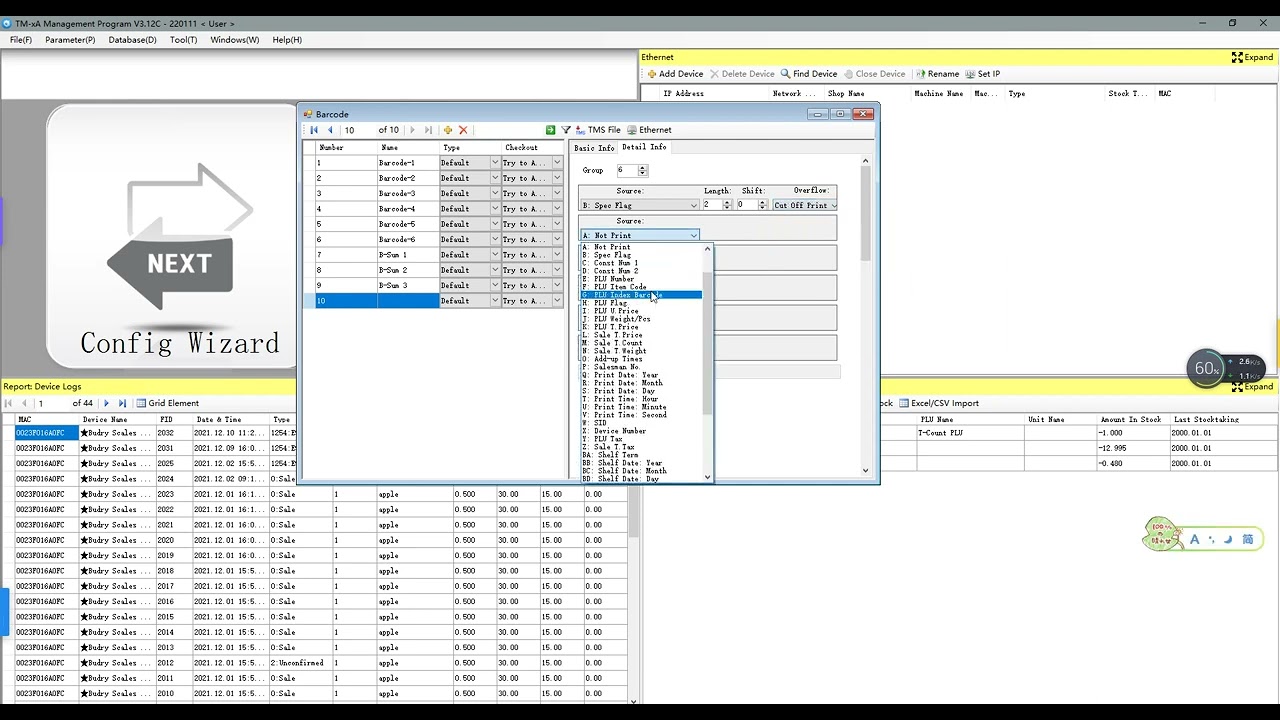The image size is (1280, 720).
Task: Click Add Device in Ethernet panel
Action: click(x=675, y=74)
